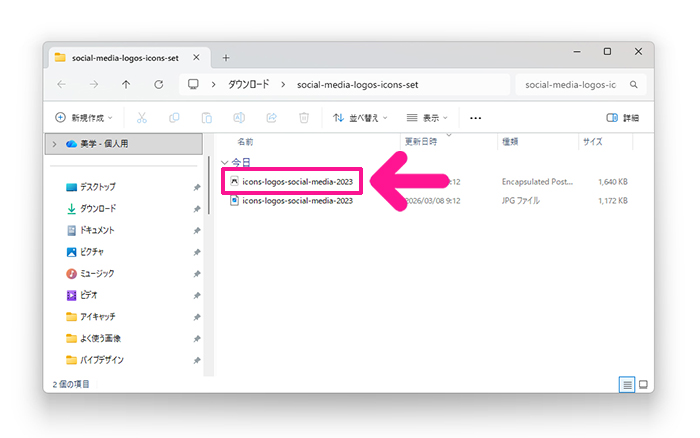Click the PC icon in address bar
The height and width of the screenshot is (438, 700).
coord(193,84)
